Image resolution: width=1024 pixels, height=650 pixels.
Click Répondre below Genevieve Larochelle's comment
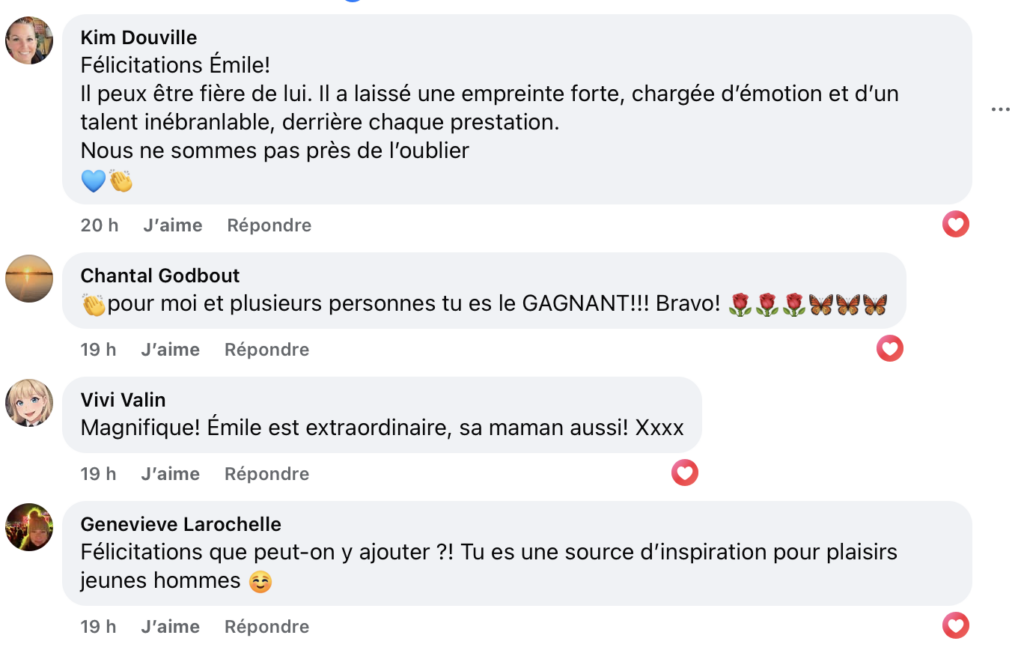(266, 626)
